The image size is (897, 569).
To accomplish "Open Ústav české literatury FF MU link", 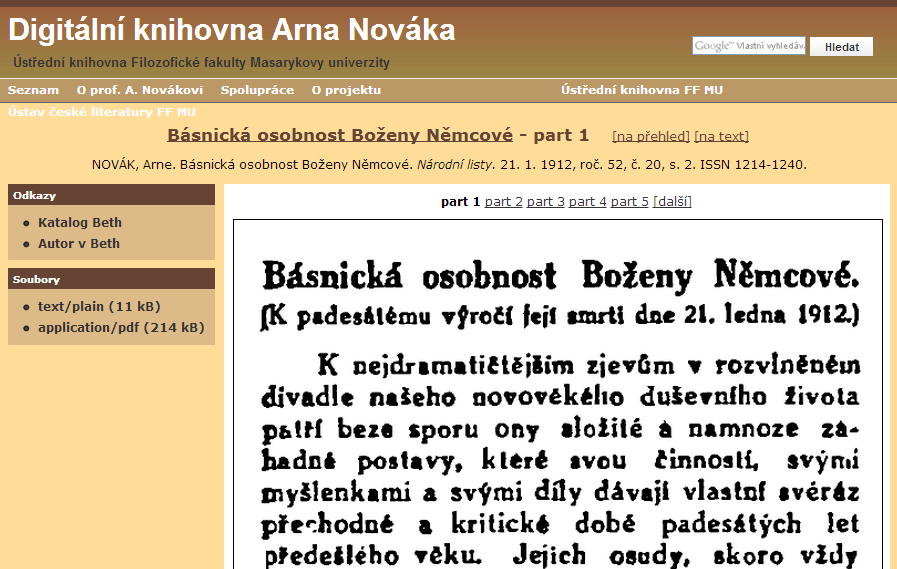I will pos(102,112).
